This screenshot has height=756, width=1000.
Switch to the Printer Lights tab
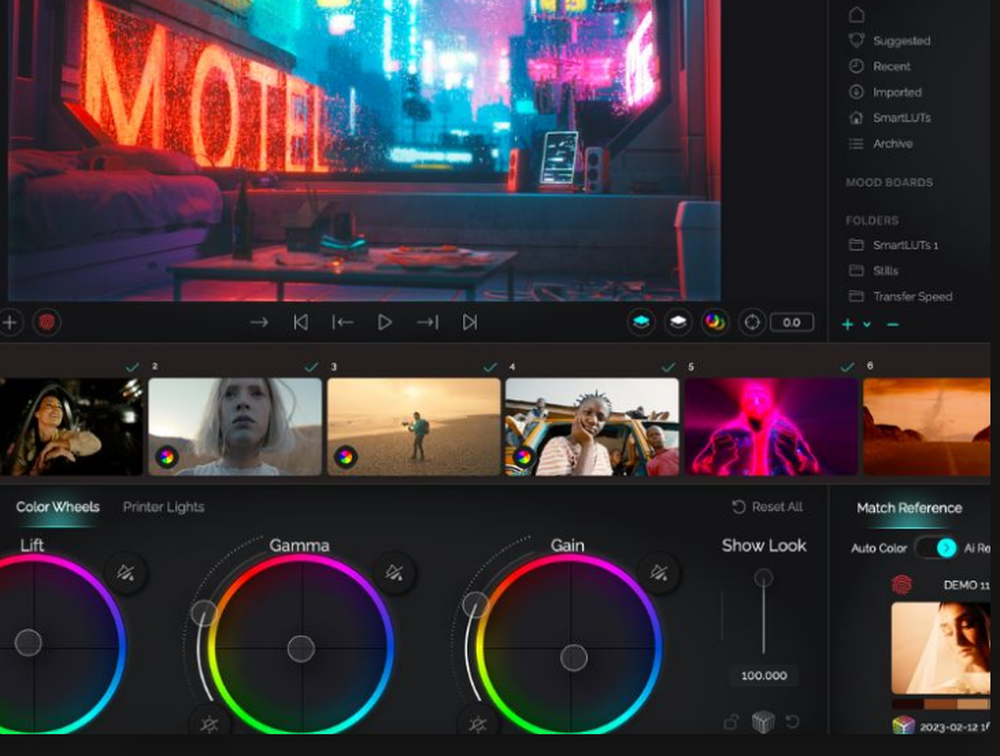tap(163, 507)
